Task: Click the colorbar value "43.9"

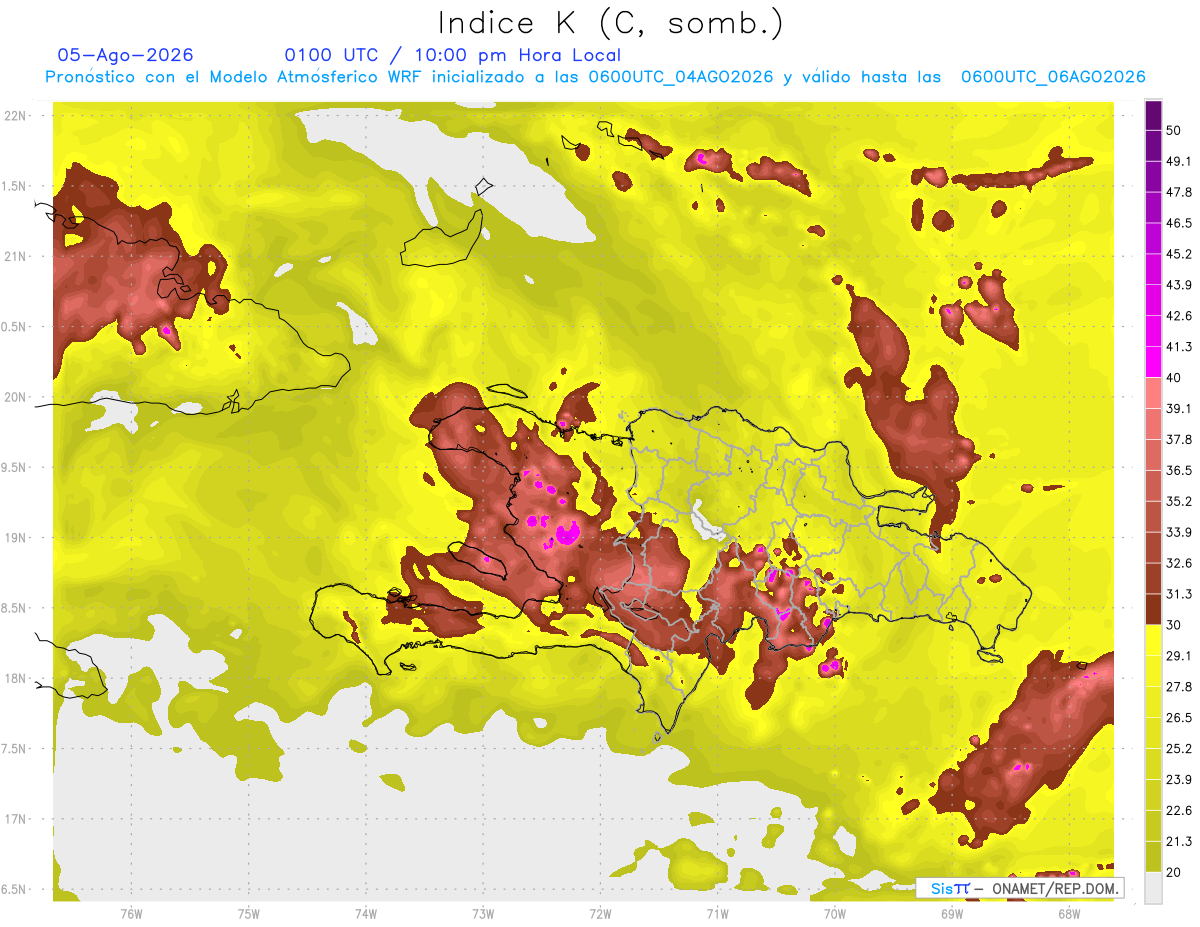Action: tap(1180, 285)
